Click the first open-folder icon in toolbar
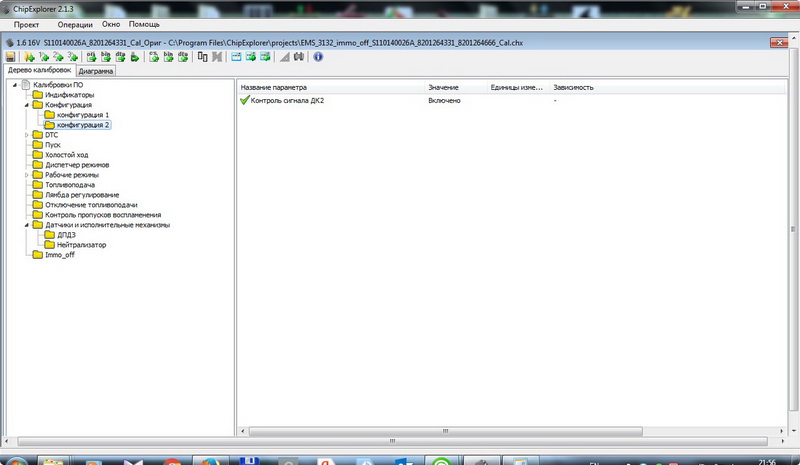 point(29,57)
